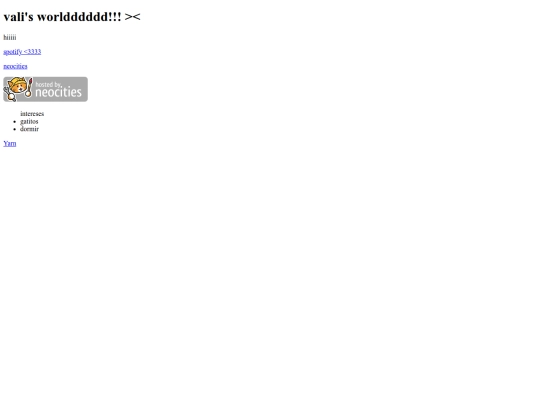Follow the neocities text link
The image size is (540, 405).
(15, 66)
